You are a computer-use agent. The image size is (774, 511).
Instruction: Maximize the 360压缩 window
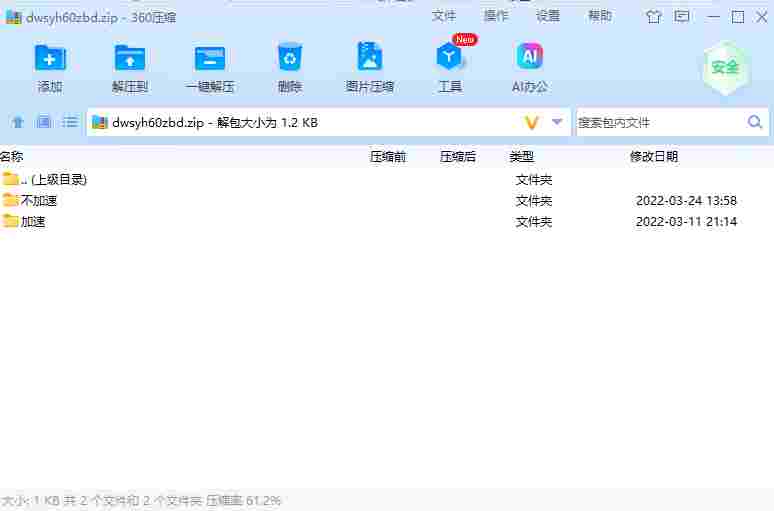738,17
